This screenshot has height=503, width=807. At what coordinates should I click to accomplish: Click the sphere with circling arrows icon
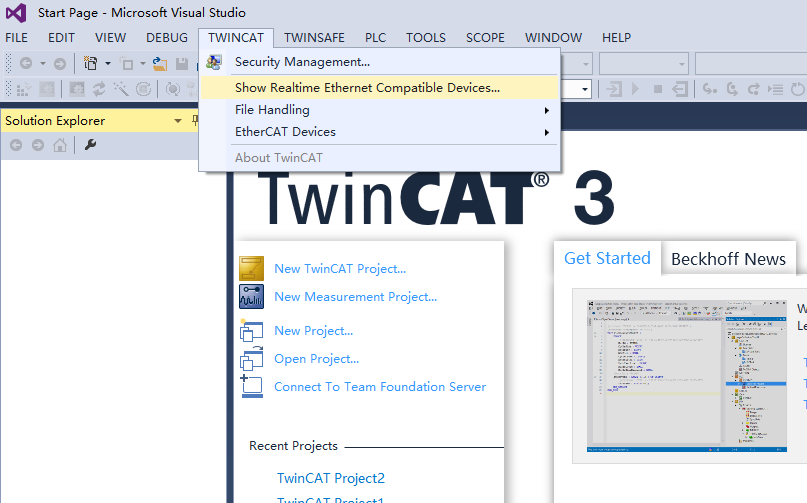point(173,90)
